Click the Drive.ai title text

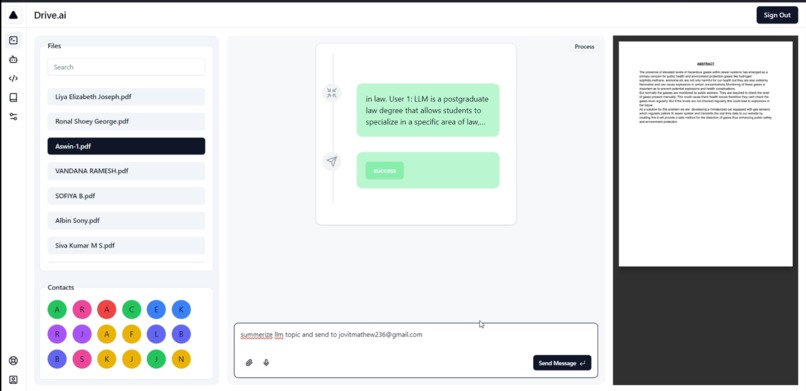click(x=50, y=15)
